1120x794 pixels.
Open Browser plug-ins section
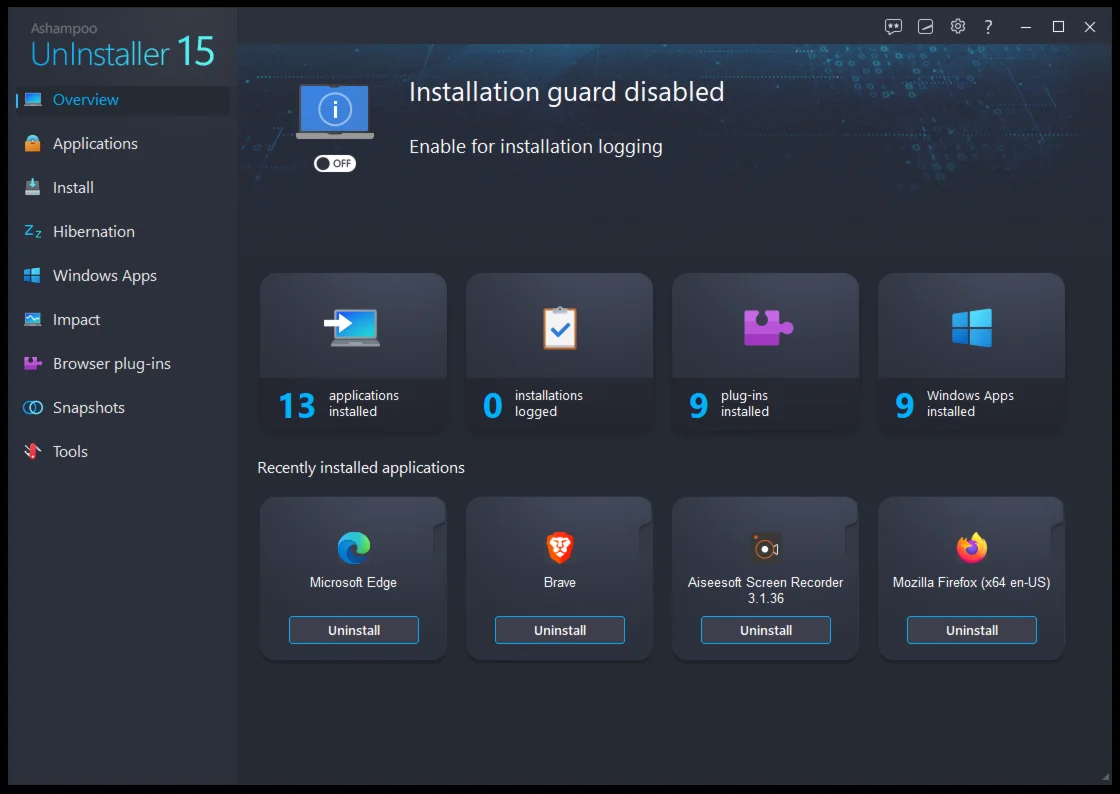pos(111,364)
